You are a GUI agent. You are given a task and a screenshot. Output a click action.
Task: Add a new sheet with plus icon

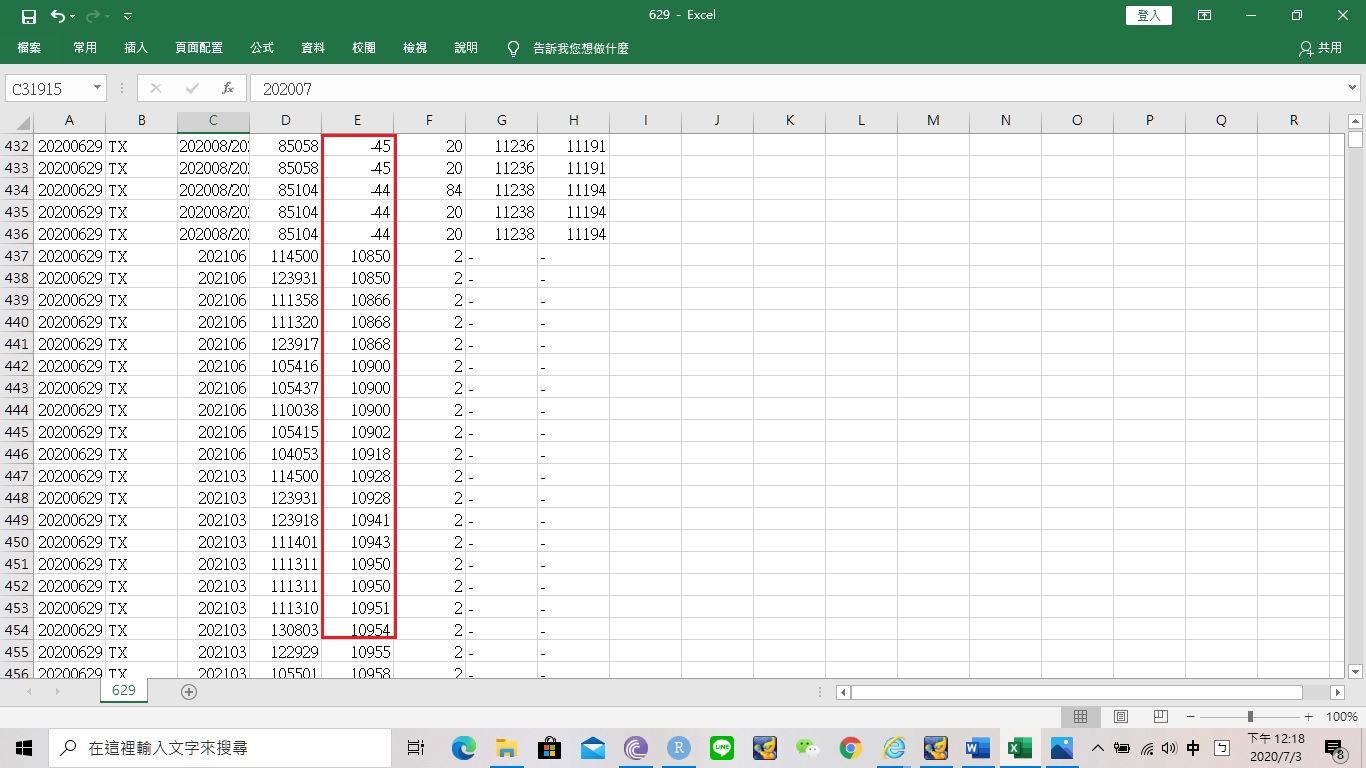click(189, 692)
